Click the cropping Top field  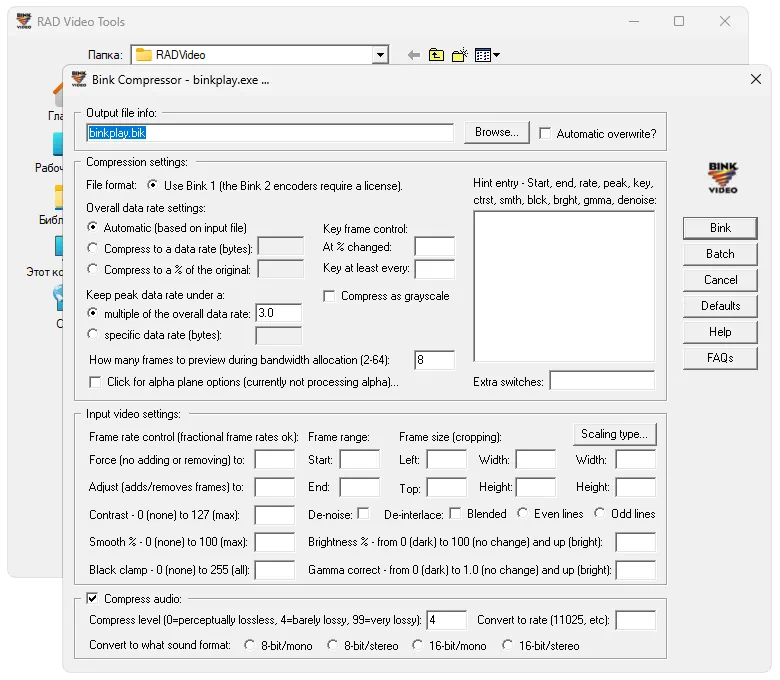point(447,487)
